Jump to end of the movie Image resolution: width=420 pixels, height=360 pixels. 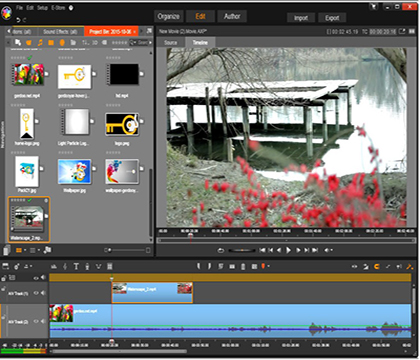[315, 250]
